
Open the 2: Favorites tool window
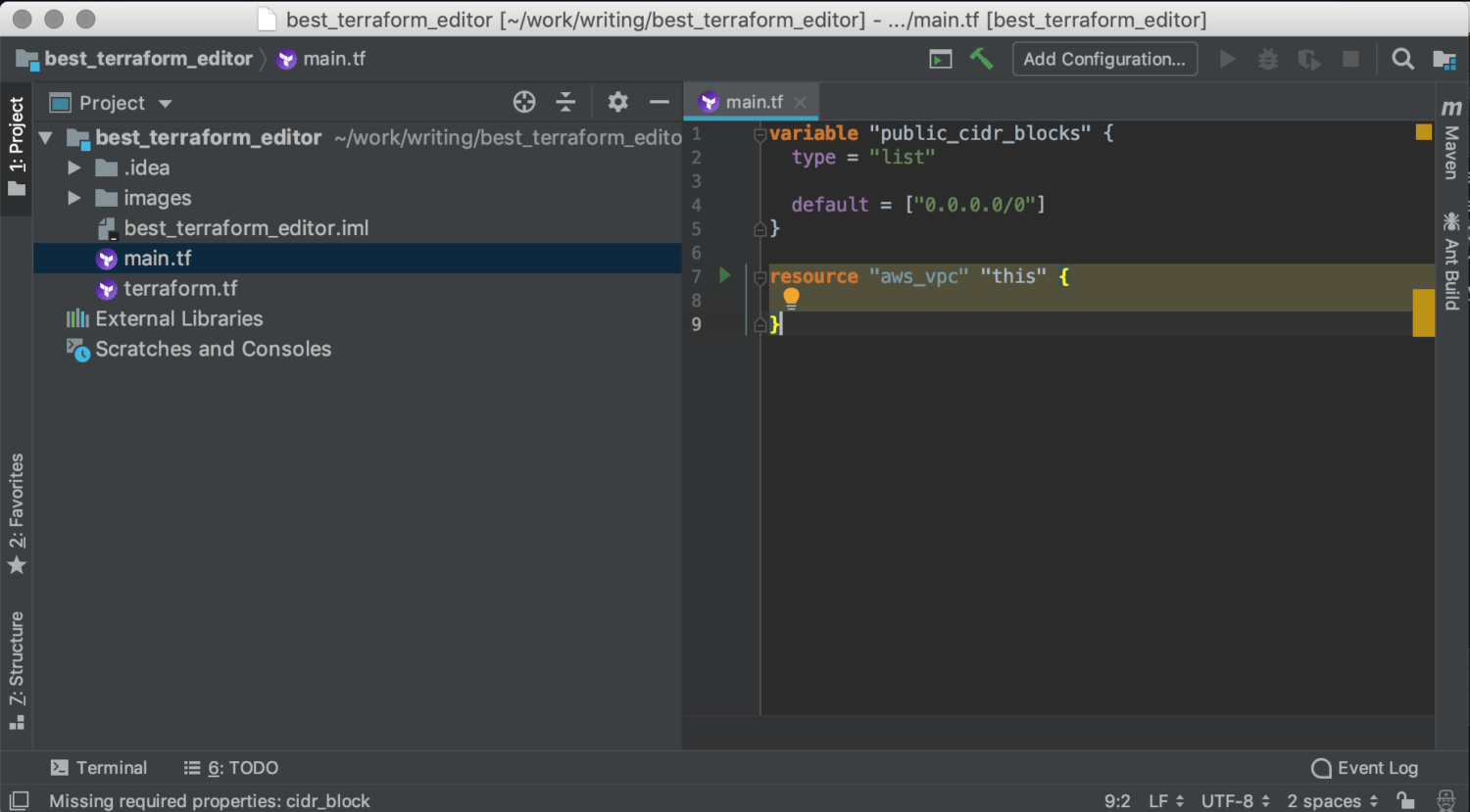[17, 512]
